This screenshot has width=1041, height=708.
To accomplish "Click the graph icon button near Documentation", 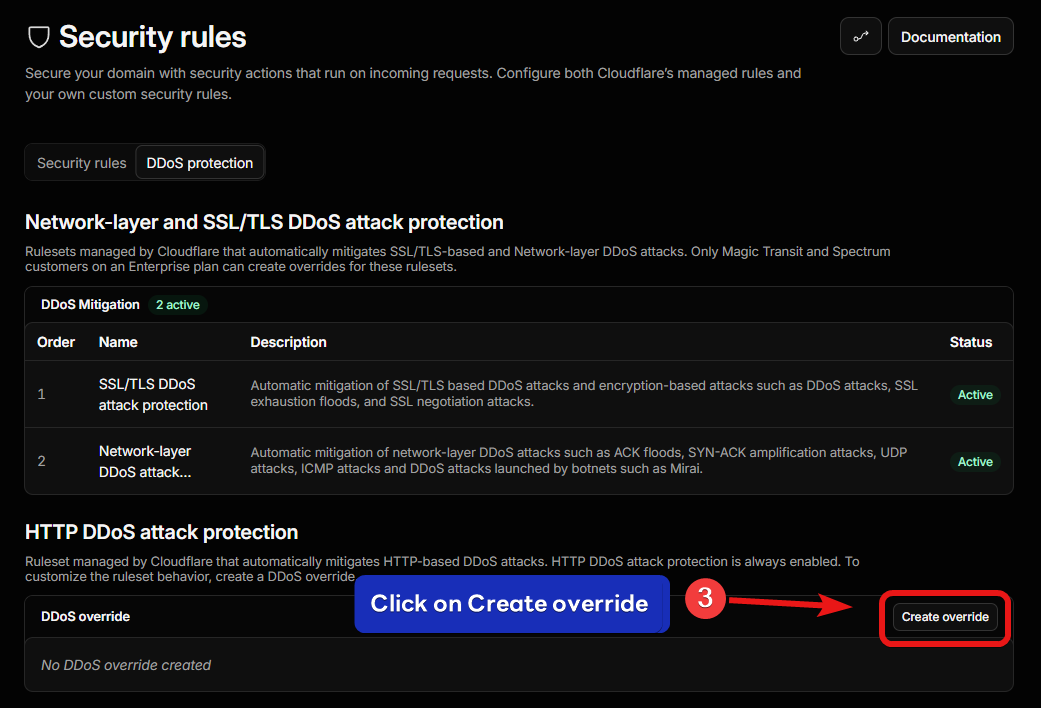I will pos(860,37).
